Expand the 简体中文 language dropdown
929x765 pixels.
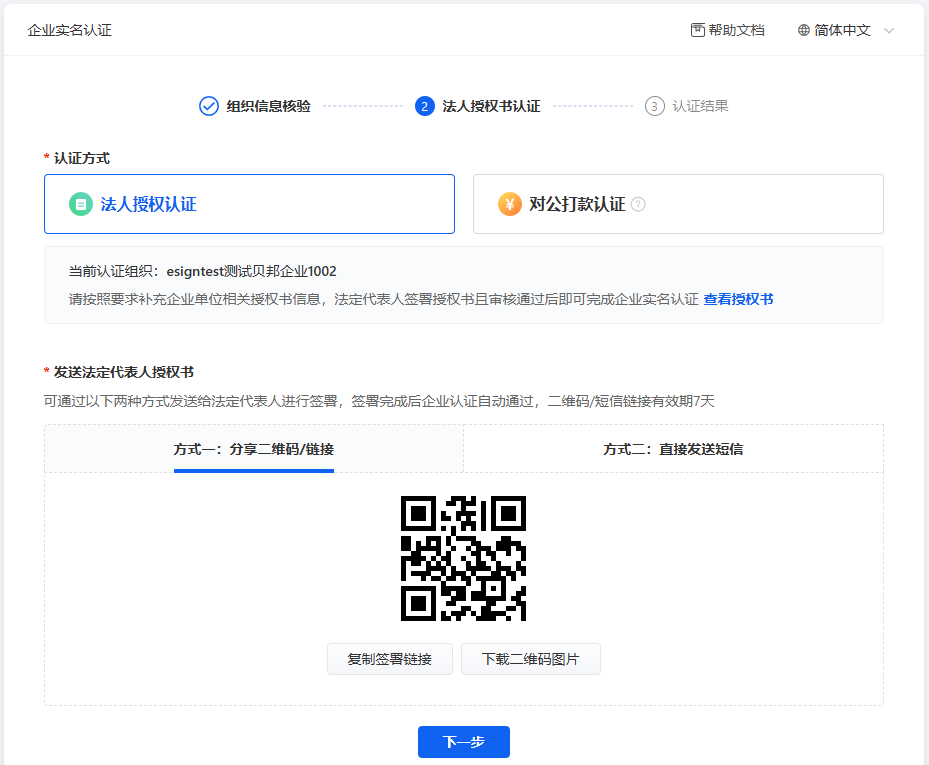pyautogui.click(x=843, y=30)
